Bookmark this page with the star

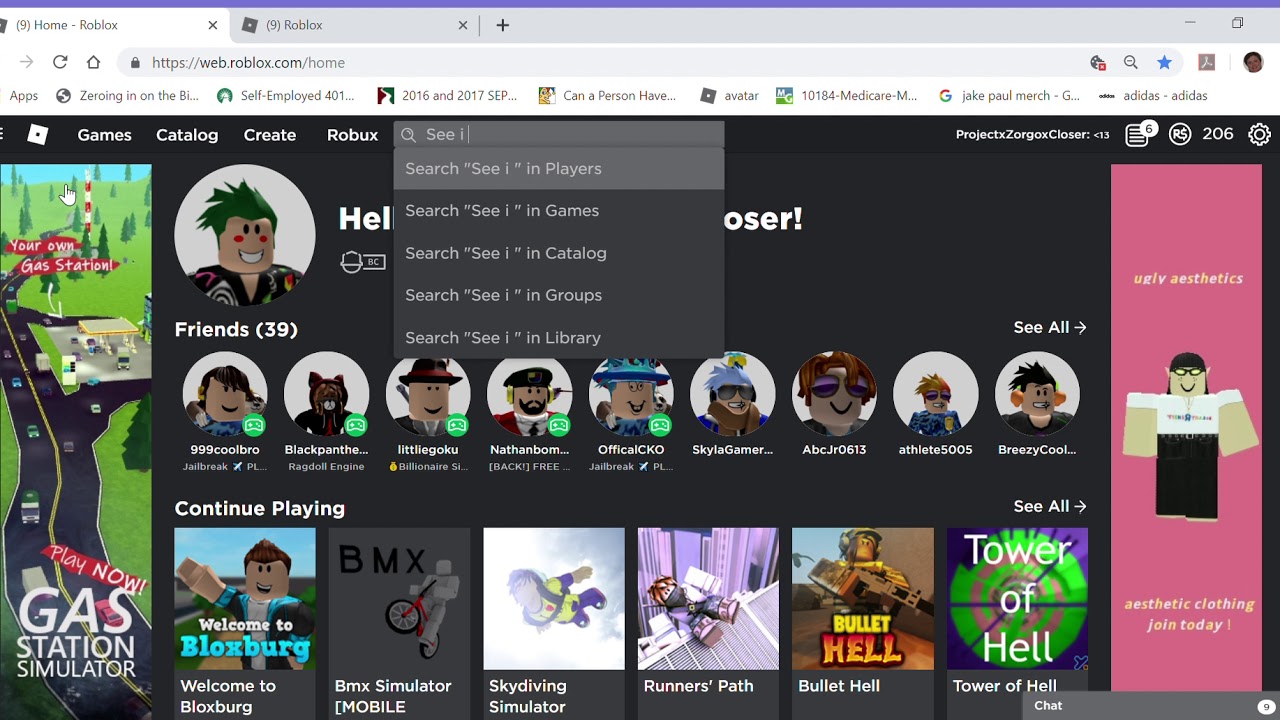(1164, 62)
